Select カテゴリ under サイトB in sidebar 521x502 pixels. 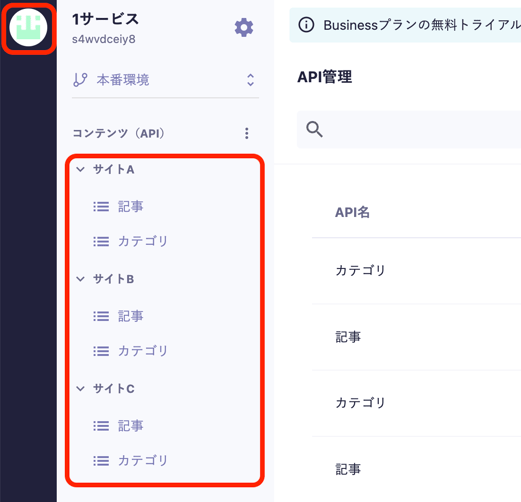coord(143,351)
